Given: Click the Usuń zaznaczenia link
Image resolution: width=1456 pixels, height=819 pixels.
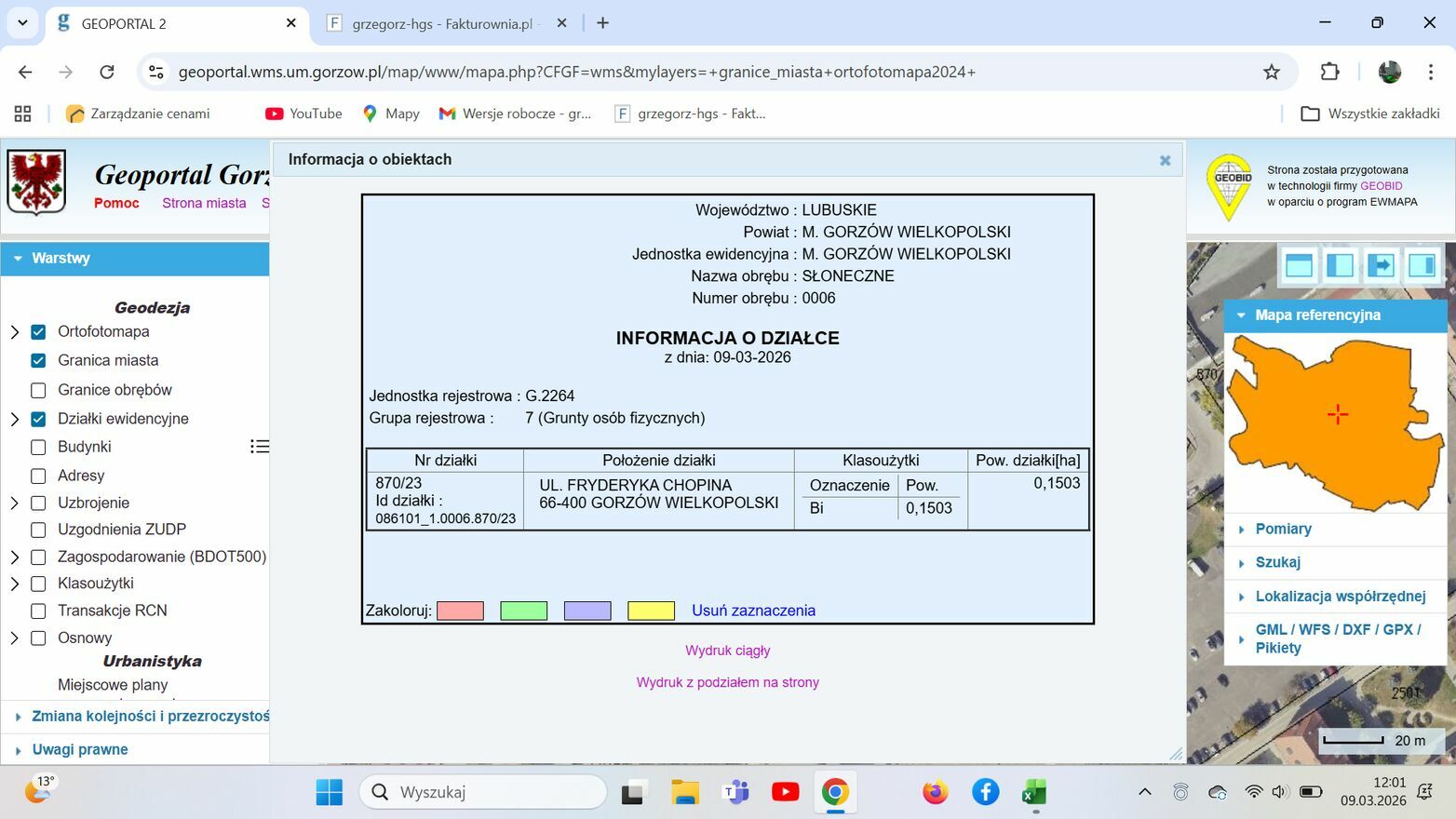Looking at the screenshot, I should pyautogui.click(x=753, y=611).
